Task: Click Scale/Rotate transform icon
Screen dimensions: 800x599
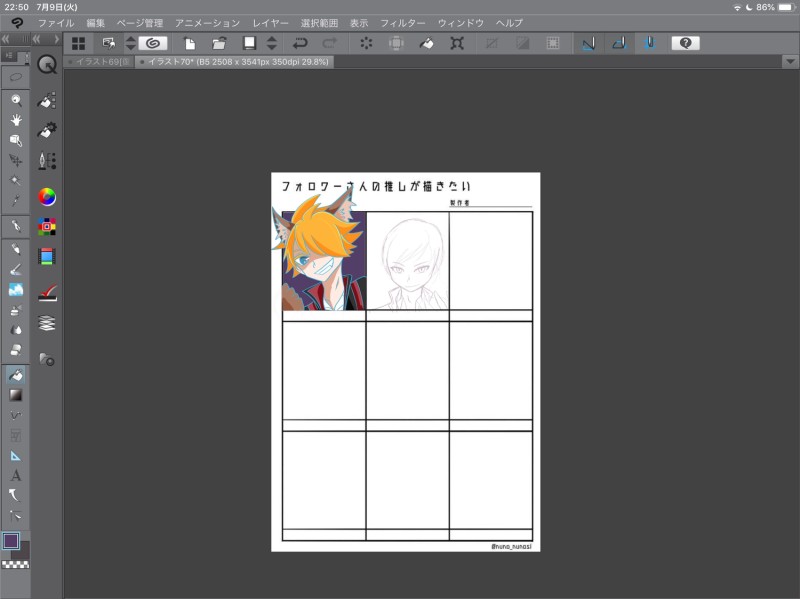Action: pyautogui.click(x=457, y=43)
